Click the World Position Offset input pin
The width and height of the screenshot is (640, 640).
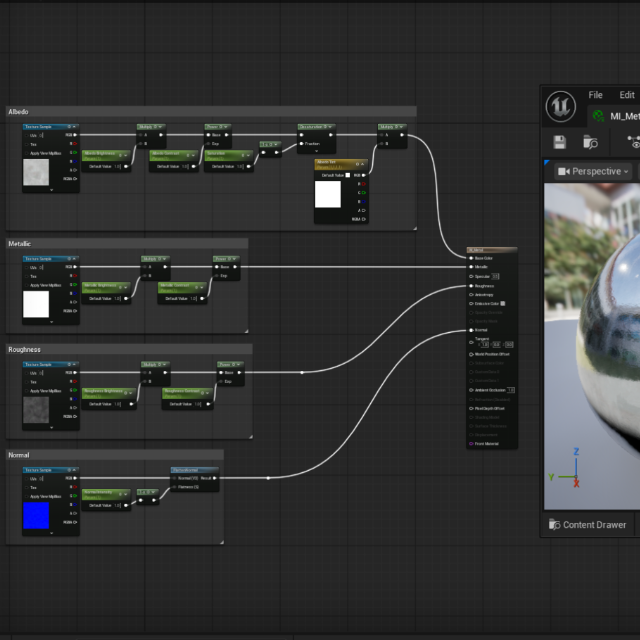tap(471, 354)
